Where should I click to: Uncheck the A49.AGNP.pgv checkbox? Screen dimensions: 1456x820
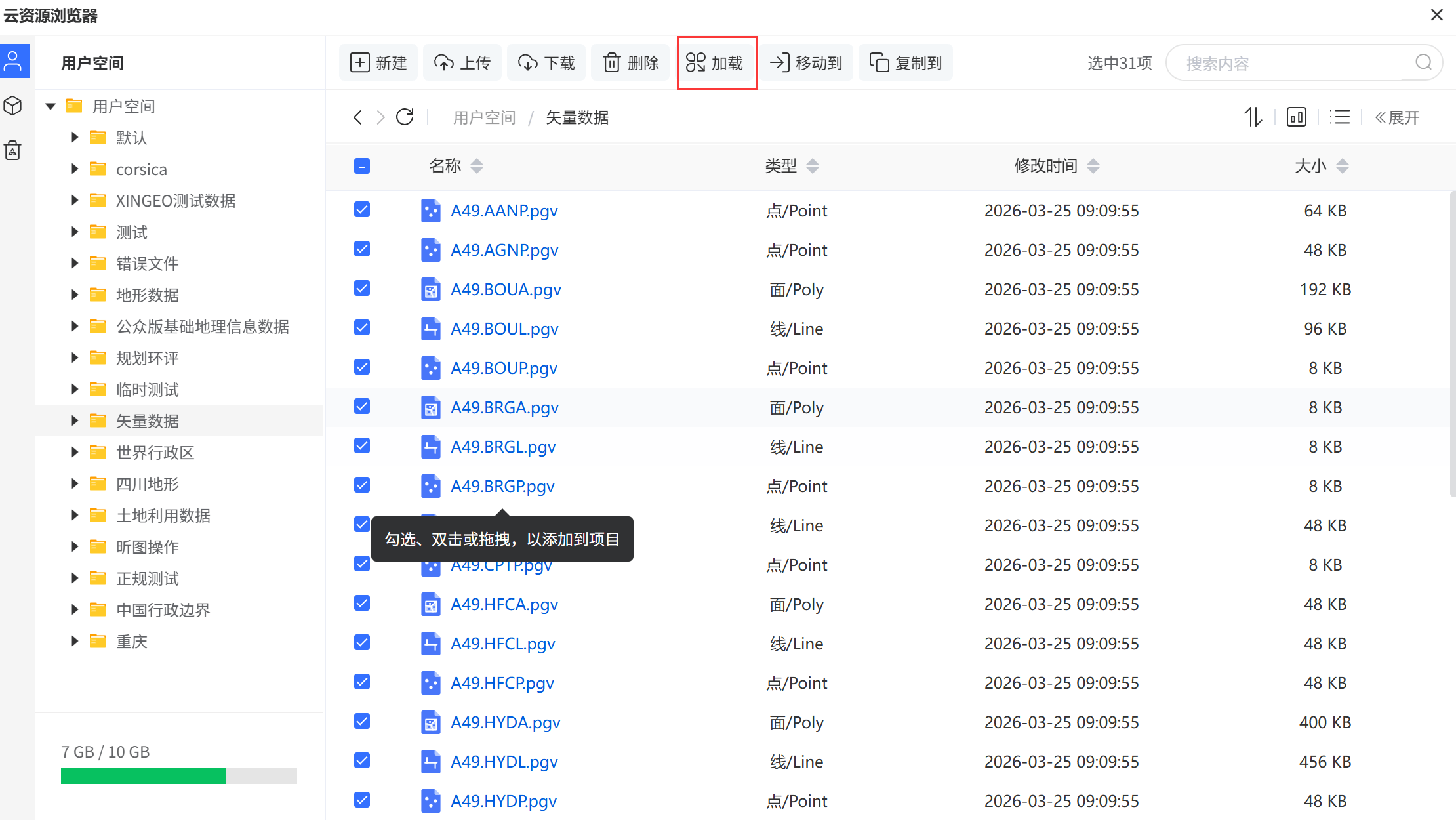coord(362,249)
